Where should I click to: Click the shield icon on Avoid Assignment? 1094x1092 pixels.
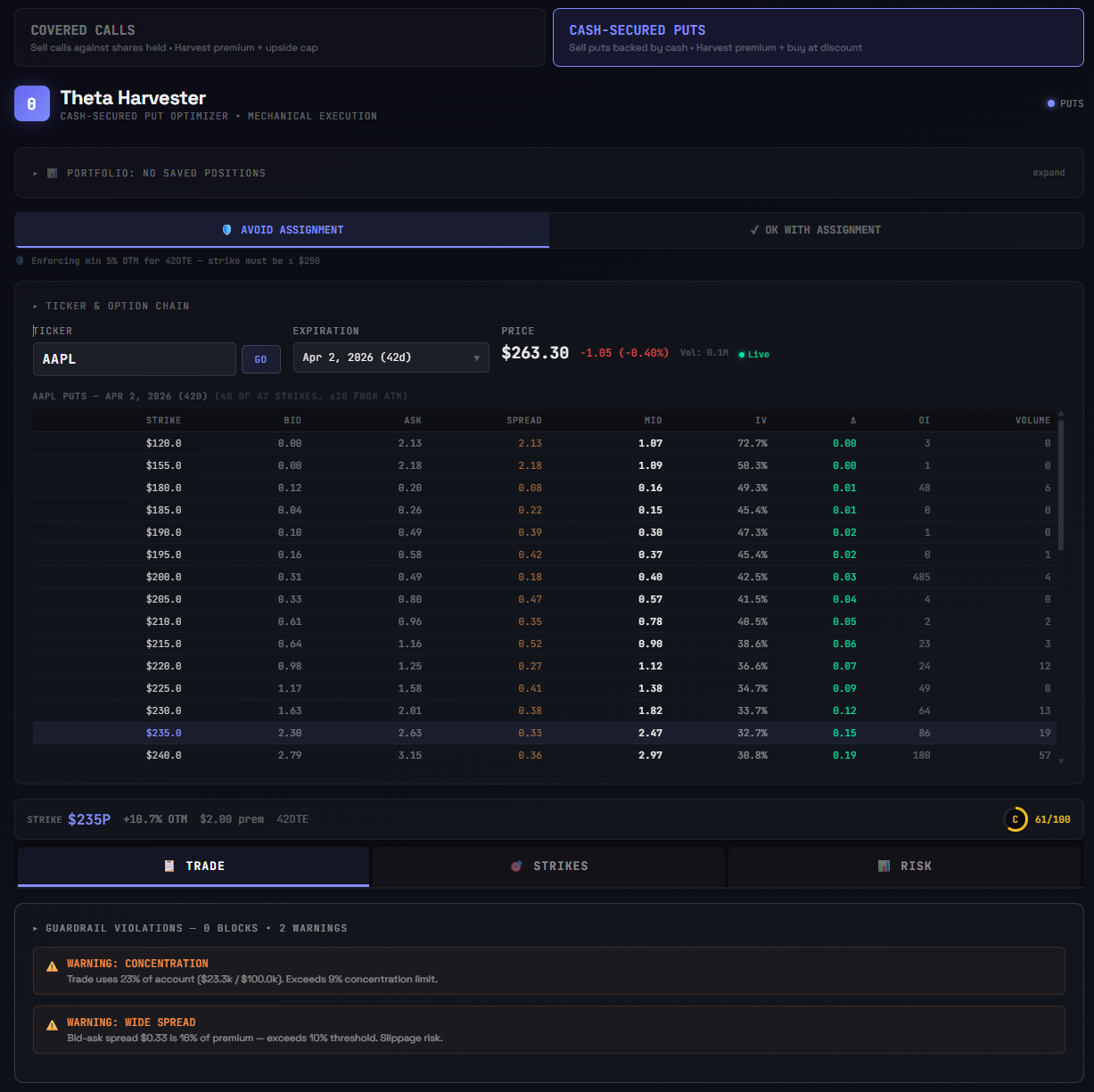pos(226,230)
